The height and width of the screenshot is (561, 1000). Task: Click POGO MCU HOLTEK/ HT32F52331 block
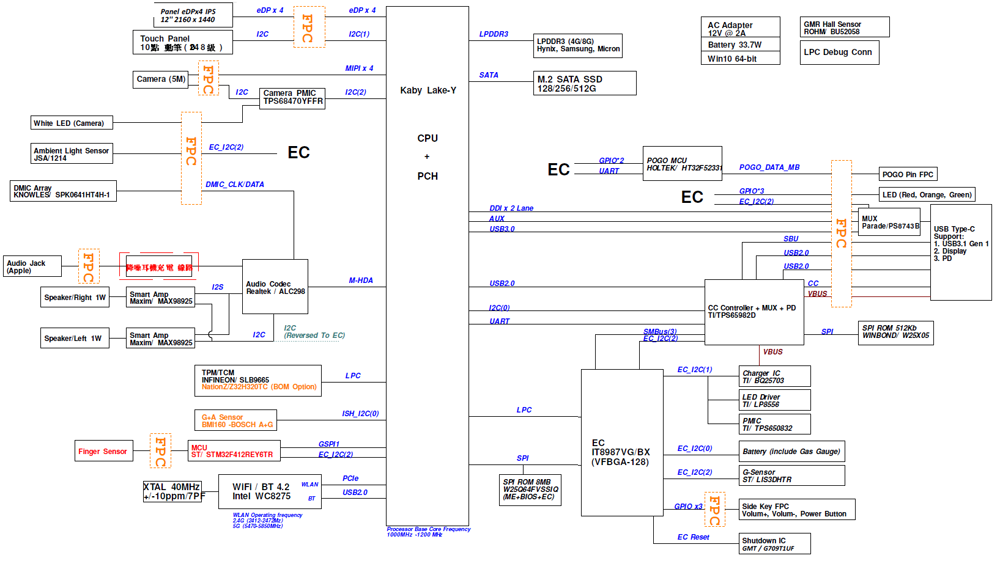(x=682, y=164)
